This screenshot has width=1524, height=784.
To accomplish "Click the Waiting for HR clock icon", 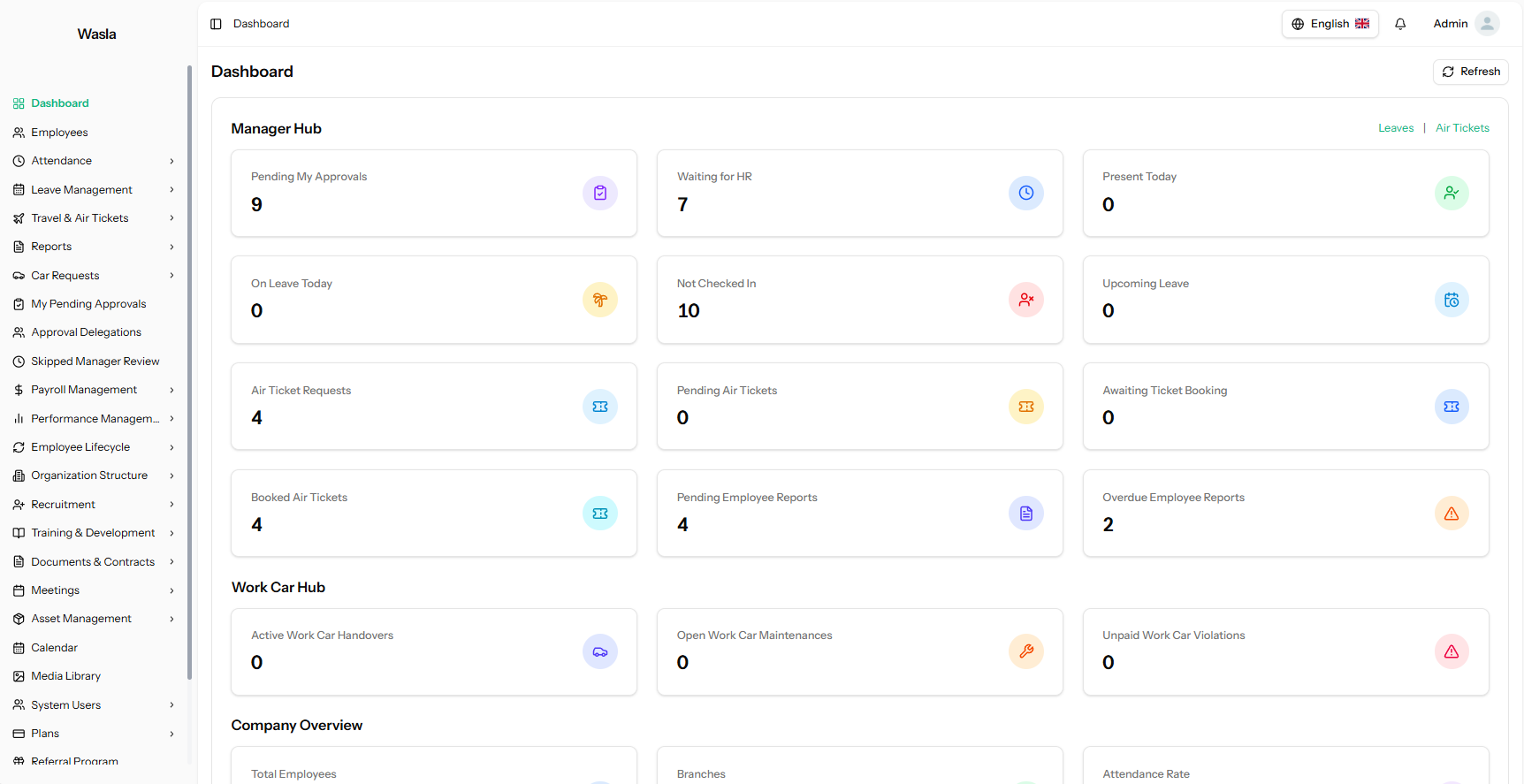I will [1026, 193].
